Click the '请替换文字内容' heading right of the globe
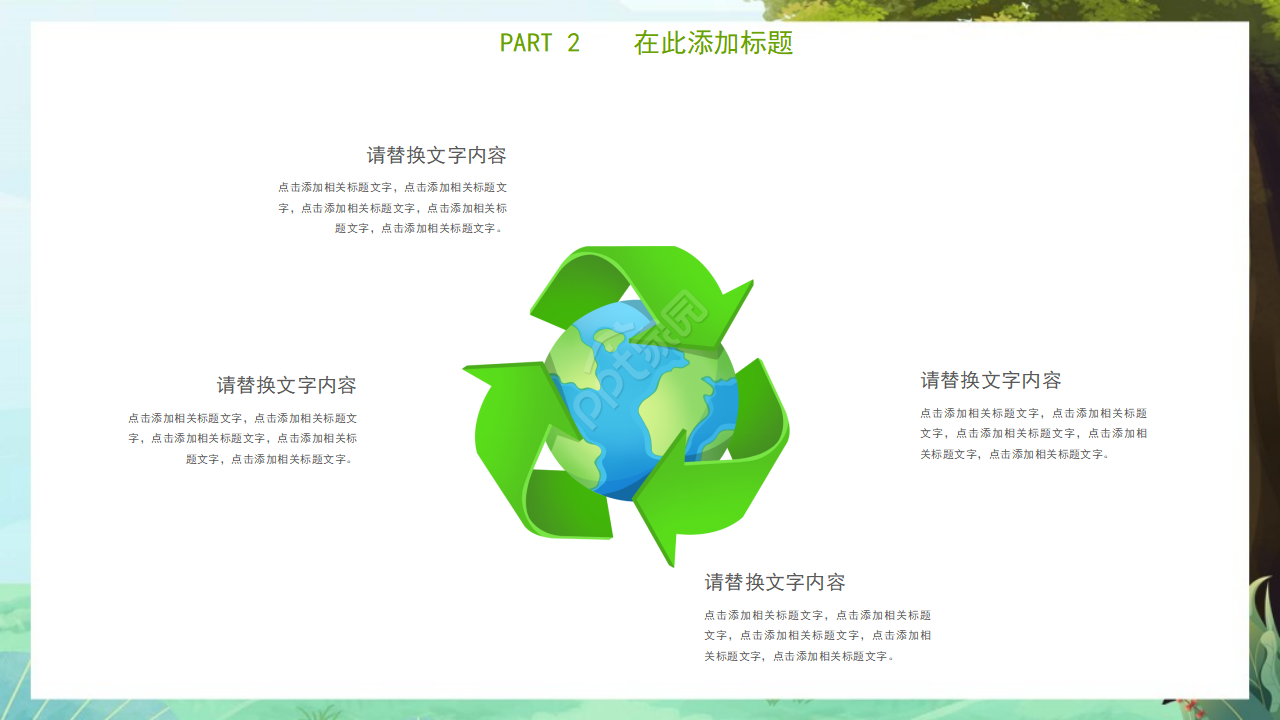This screenshot has width=1280, height=720. 991,380
